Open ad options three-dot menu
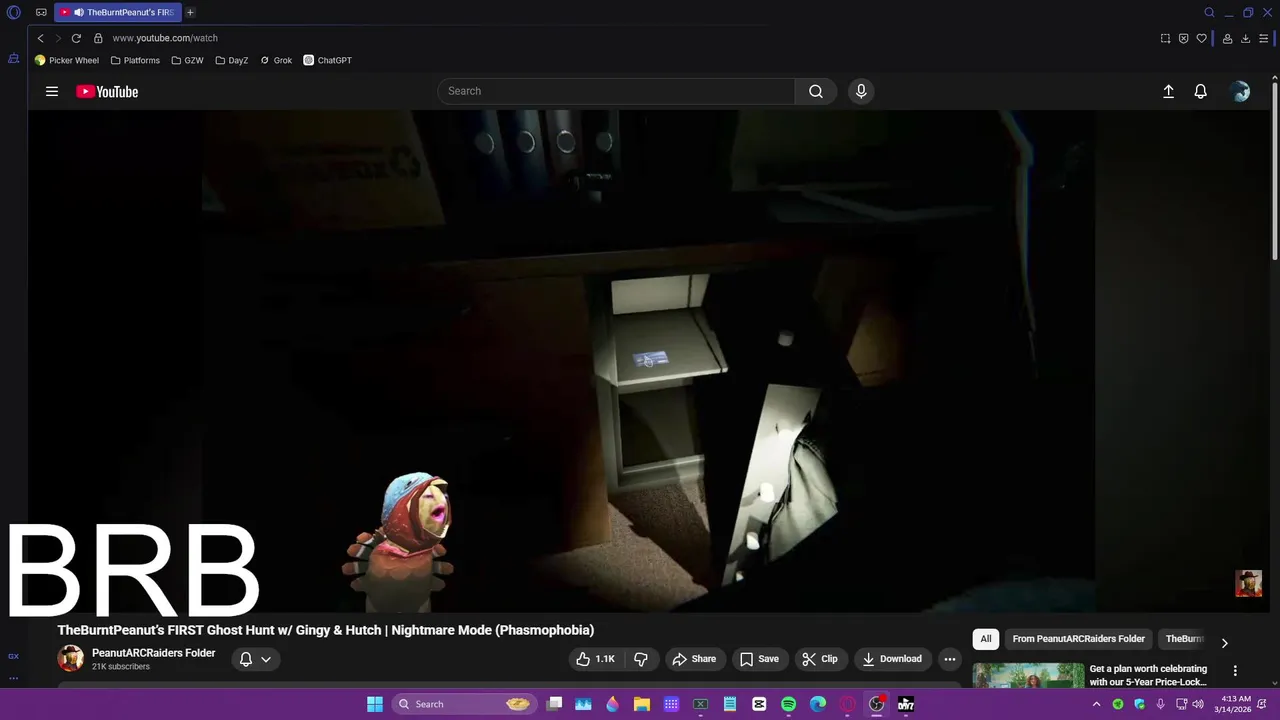Viewport: 1280px width, 720px height. (x=1235, y=671)
